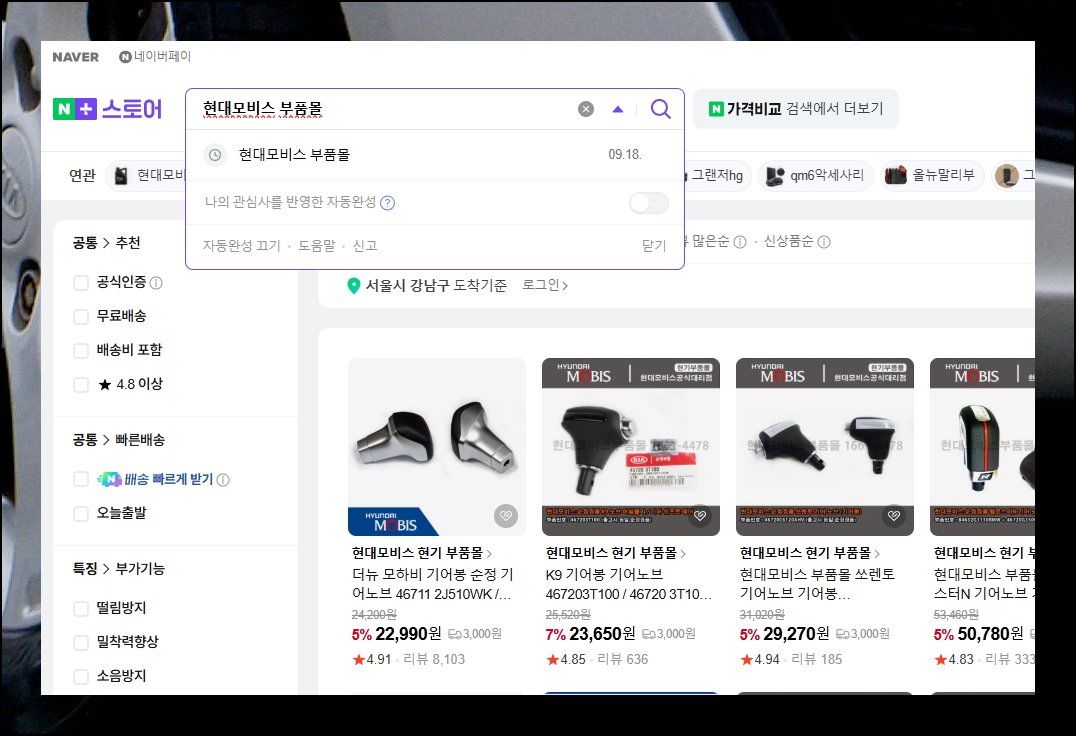This screenshot has width=1076, height=736.
Task: Open 가격비교 검색에서 더보기 button
Action: click(x=795, y=108)
